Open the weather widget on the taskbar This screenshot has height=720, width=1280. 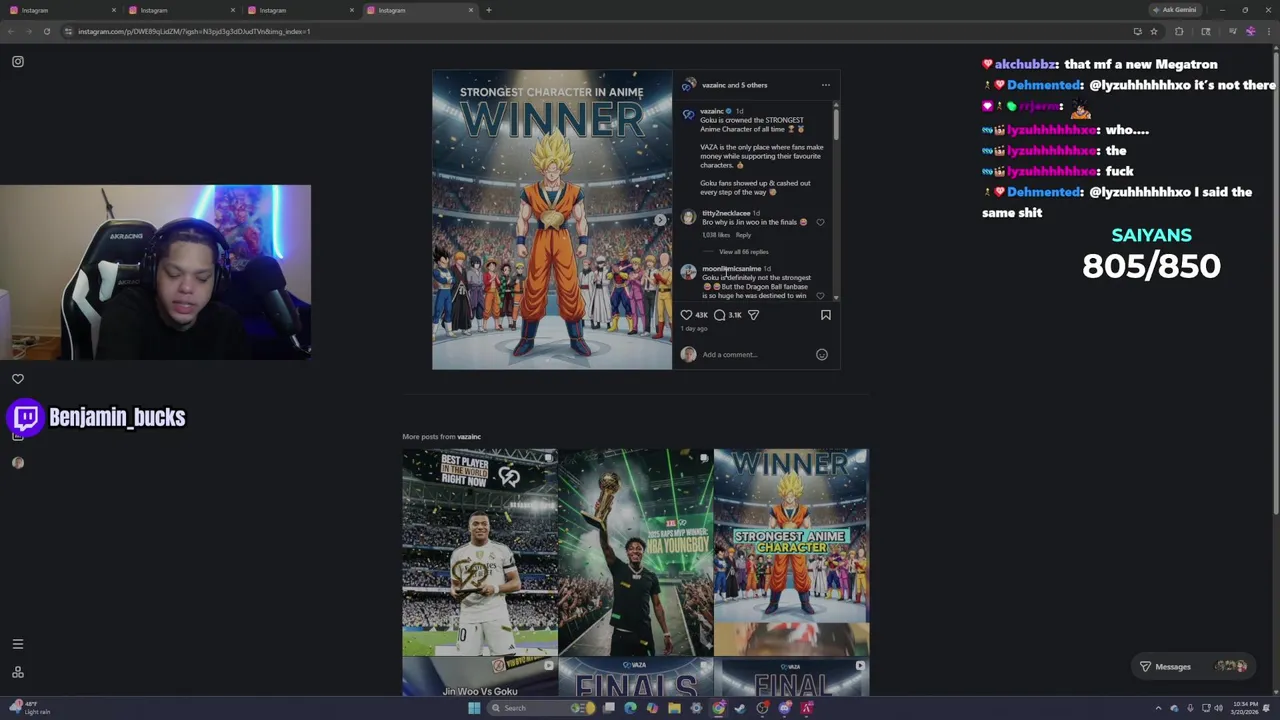coord(28,708)
